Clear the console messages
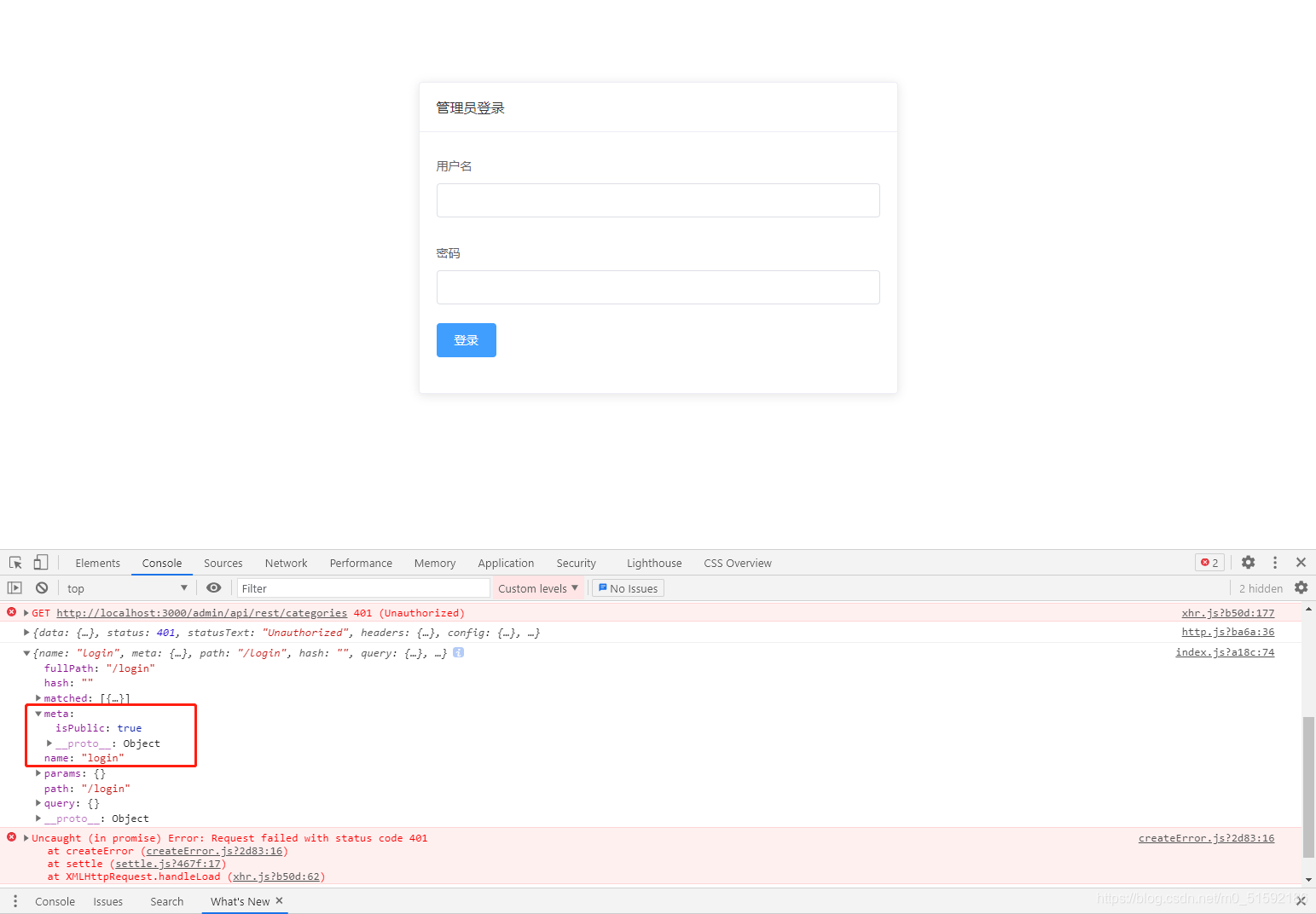1316x914 pixels. click(42, 588)
